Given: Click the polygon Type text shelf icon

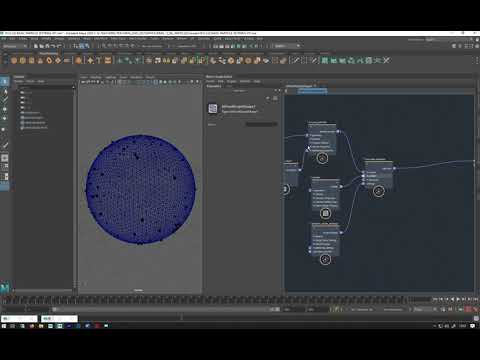Looking at the screenshot, I should (99, 60).
